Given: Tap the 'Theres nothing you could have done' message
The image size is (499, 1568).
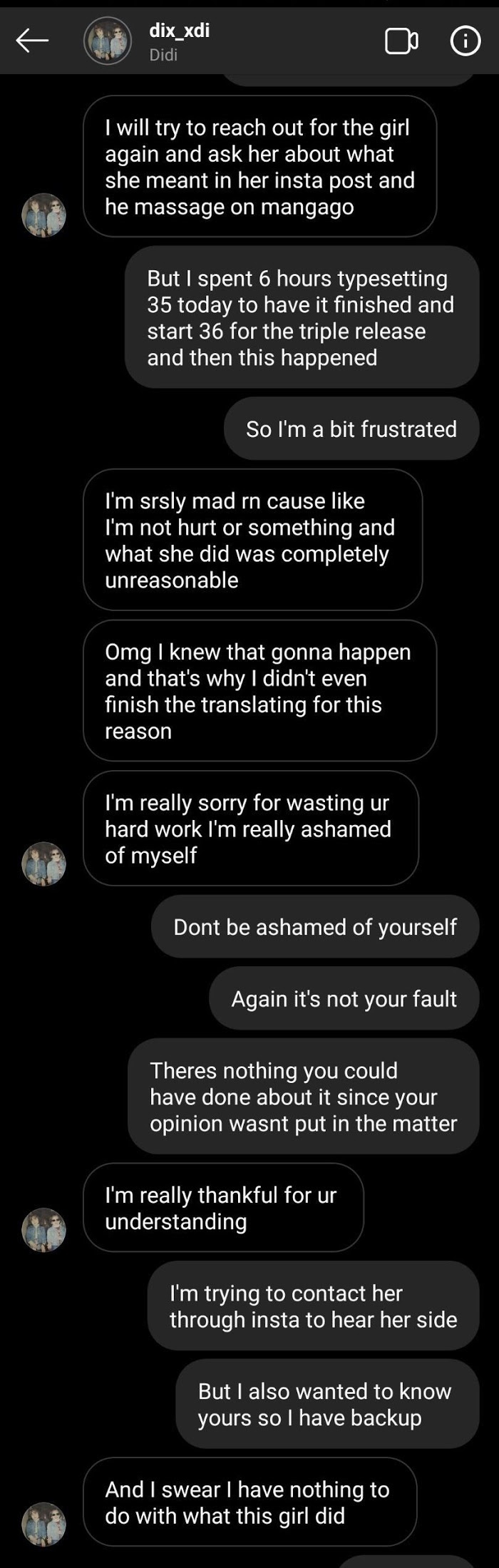Looking at the screenshot, I should [304, 1096].
